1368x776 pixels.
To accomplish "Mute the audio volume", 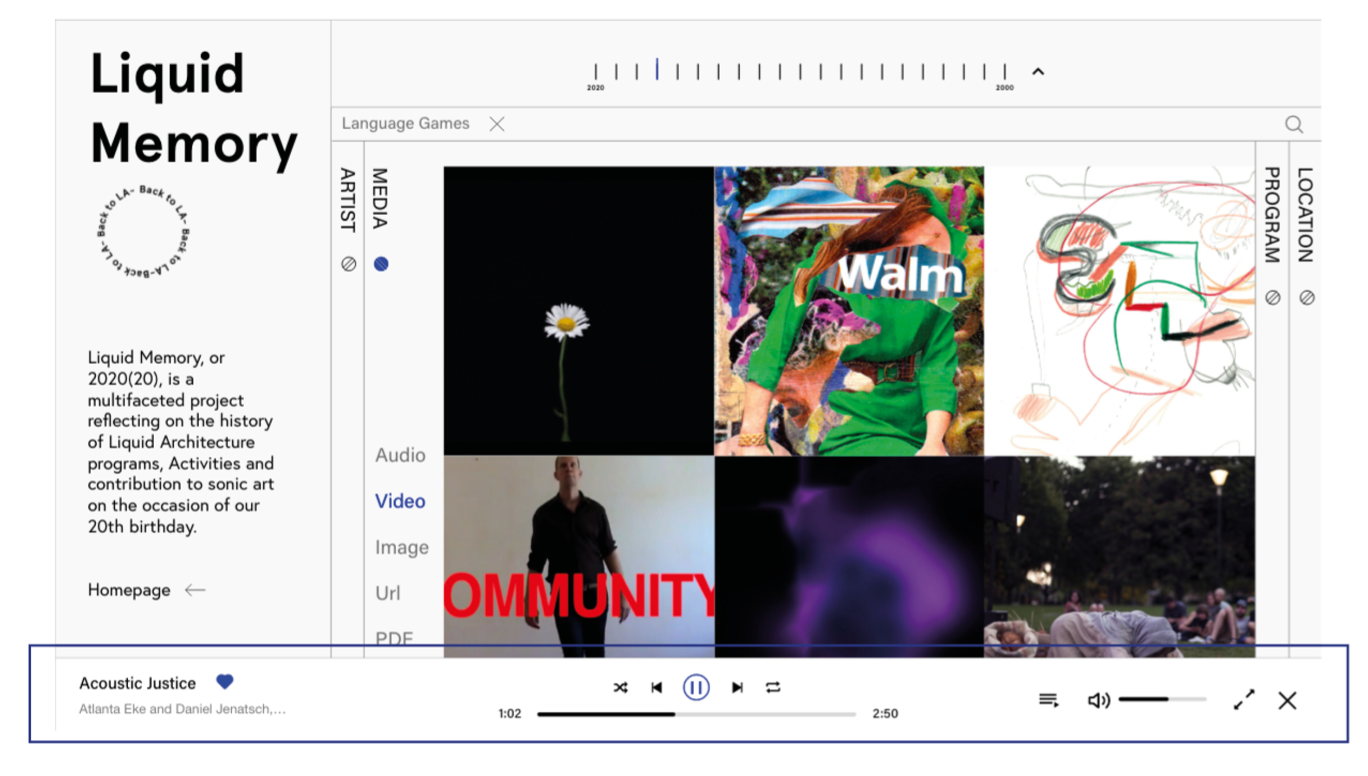I will point(1099,700).
